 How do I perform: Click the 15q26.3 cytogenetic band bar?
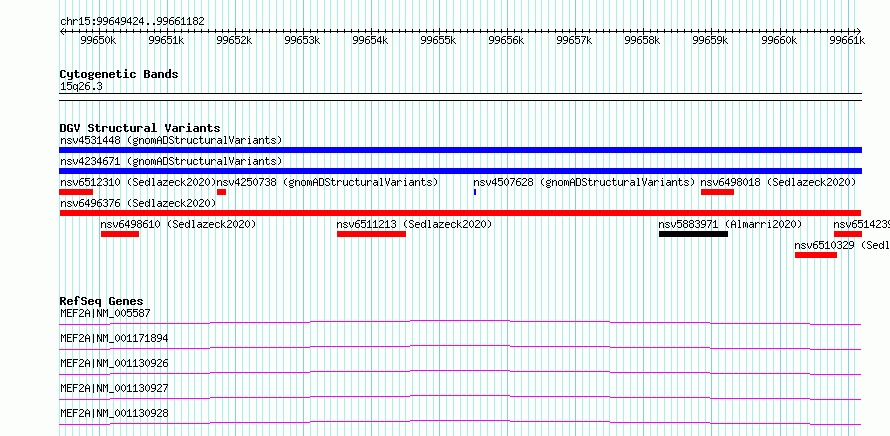click(460, 97)
